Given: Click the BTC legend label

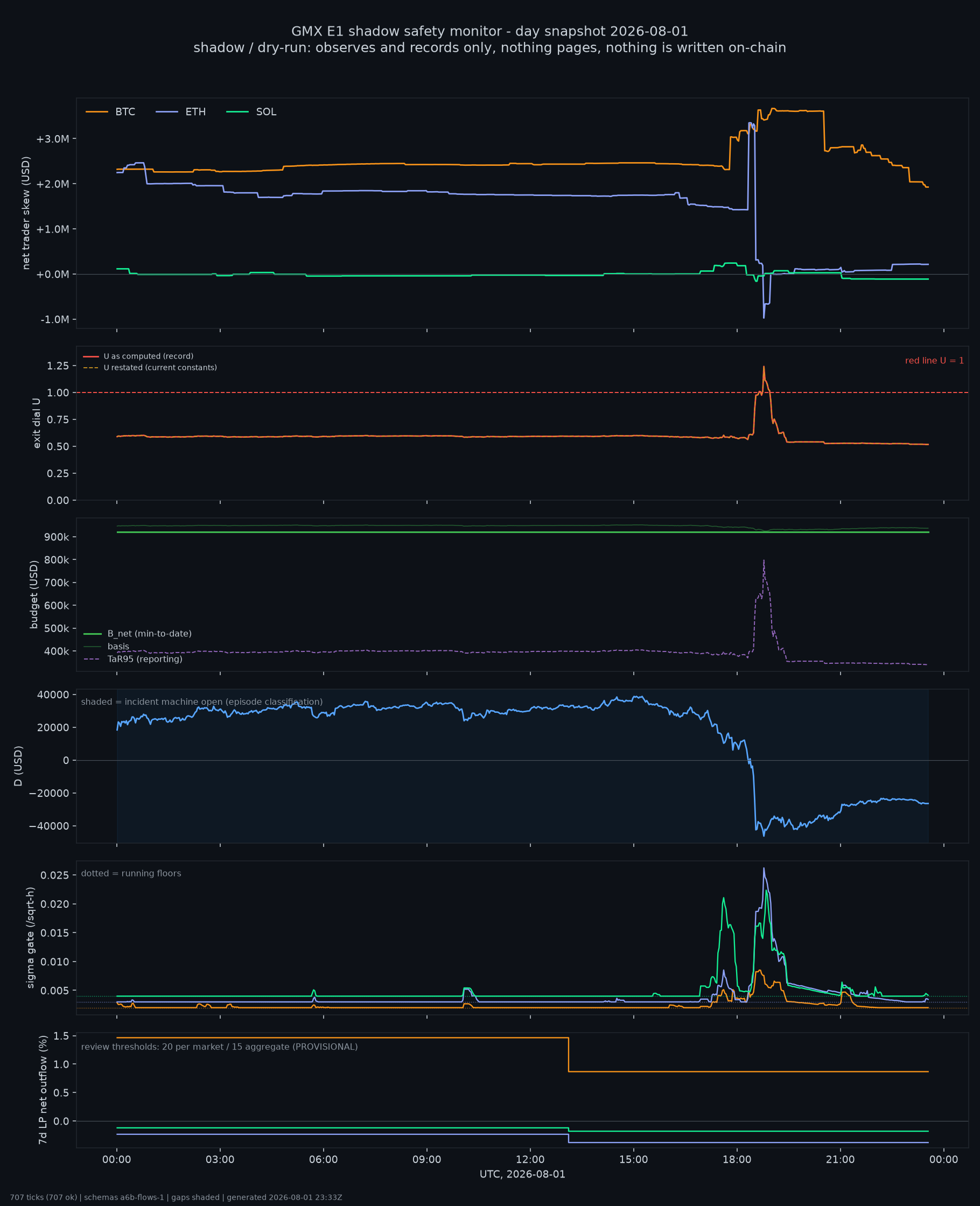Looking at the screenshot, I should [x=125, y=112].
